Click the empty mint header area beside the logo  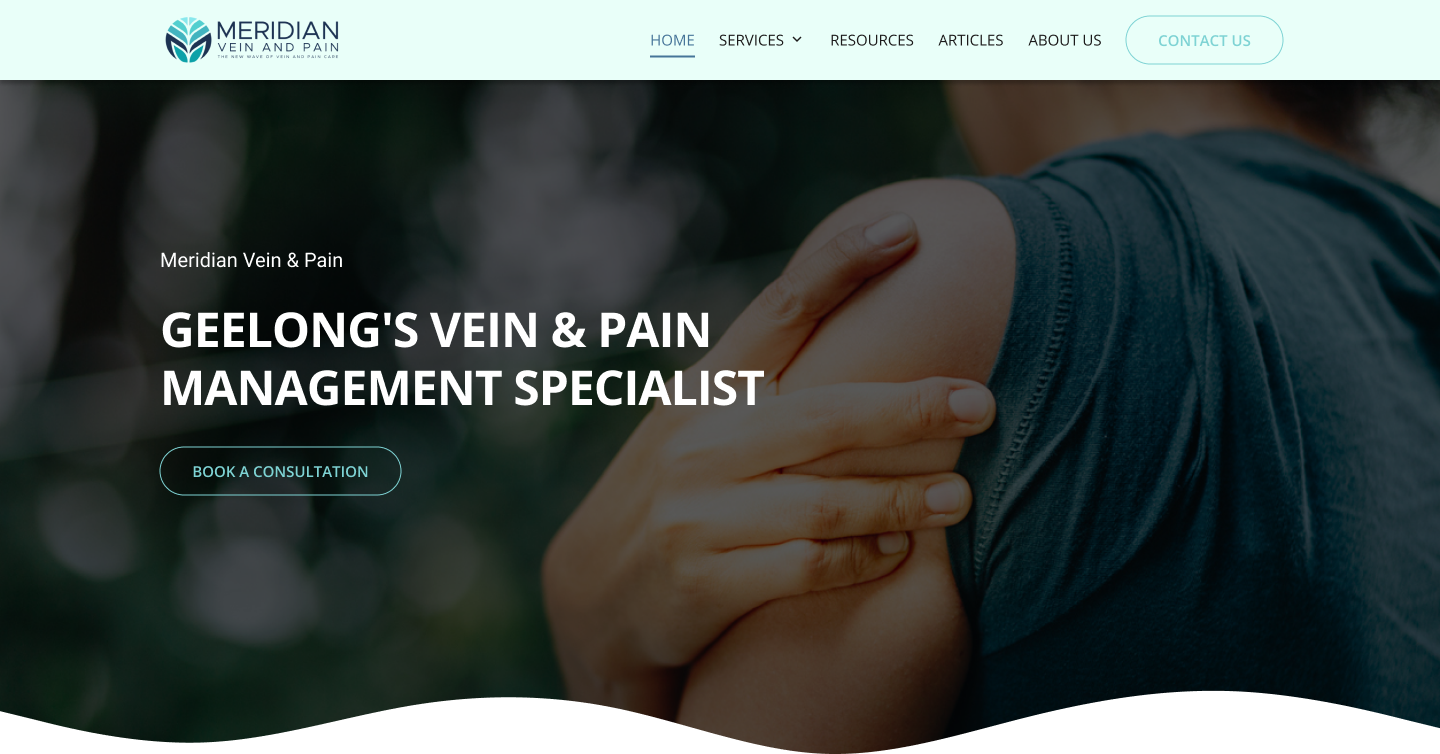(x=490, y=40)
